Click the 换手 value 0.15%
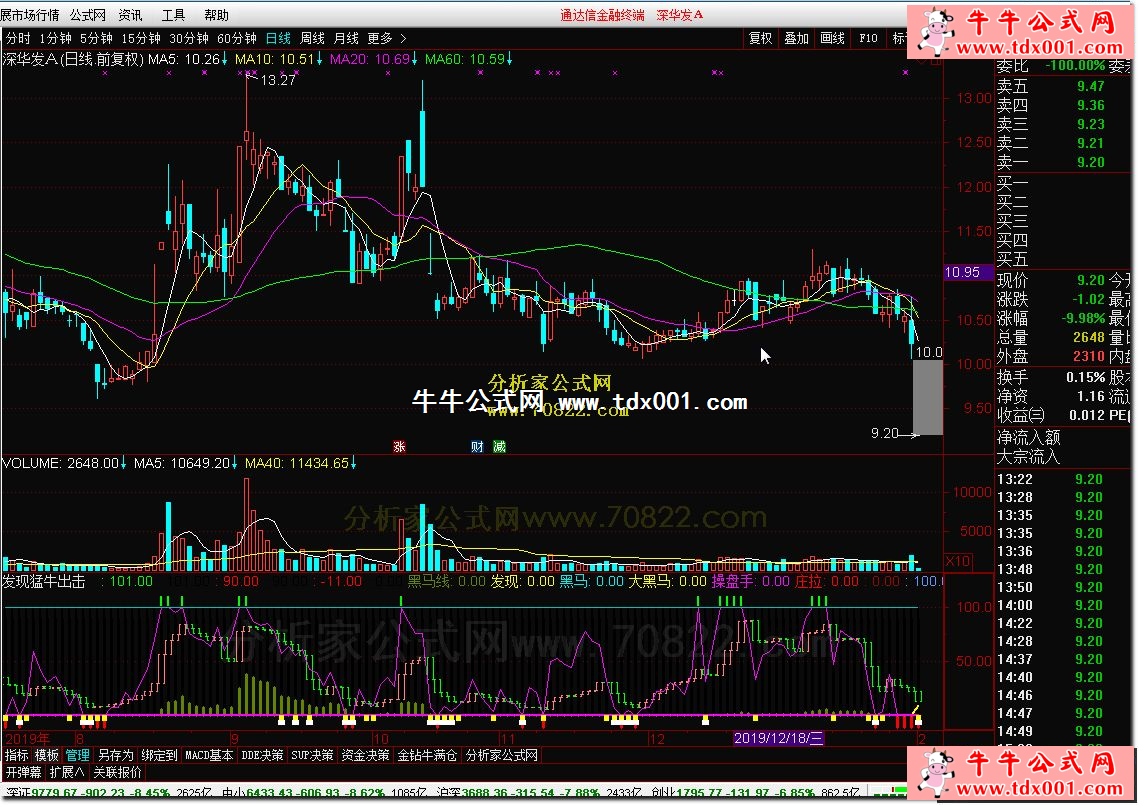The image size is (1139, 805). click(1086, 377)
